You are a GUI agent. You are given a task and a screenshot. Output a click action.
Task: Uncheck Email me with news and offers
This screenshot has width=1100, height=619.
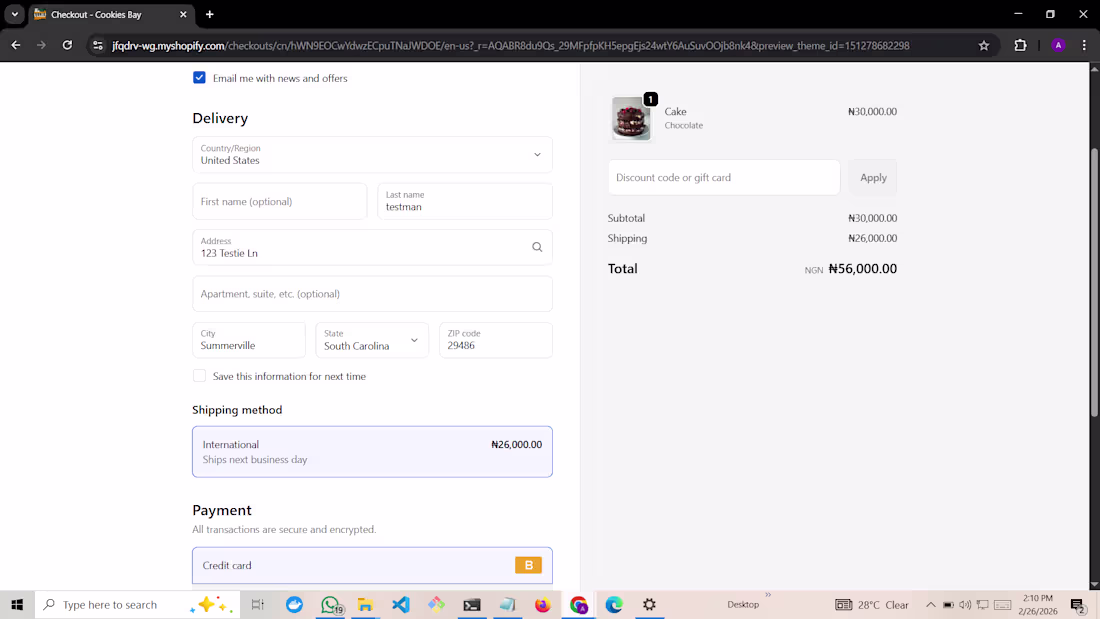199,78
